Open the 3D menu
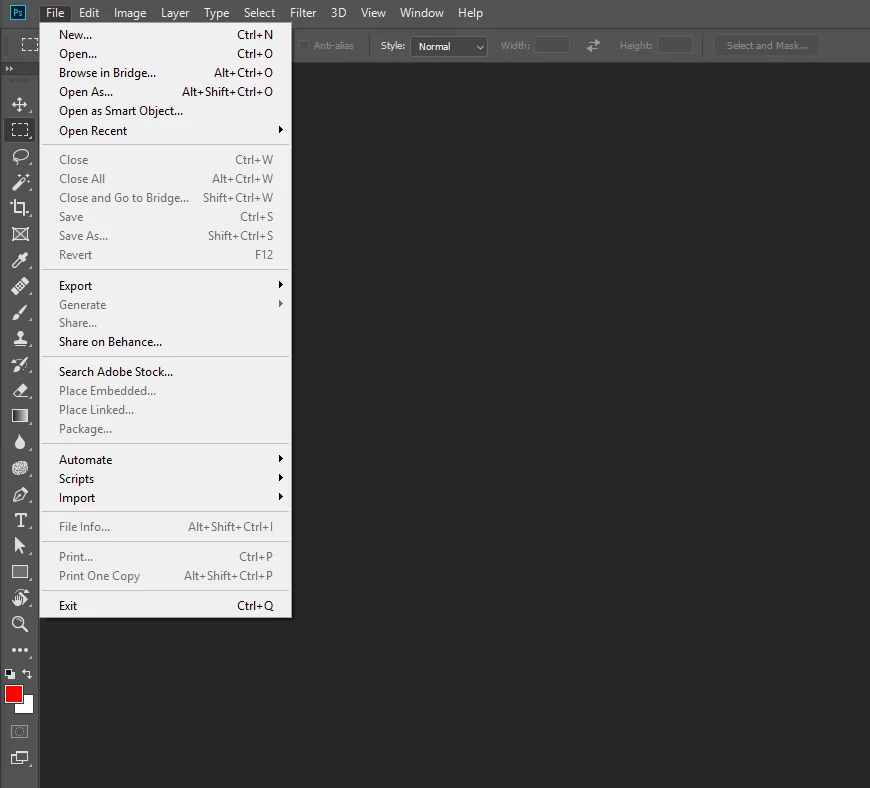The image size is (870, 788). click(x=338, y=13)
